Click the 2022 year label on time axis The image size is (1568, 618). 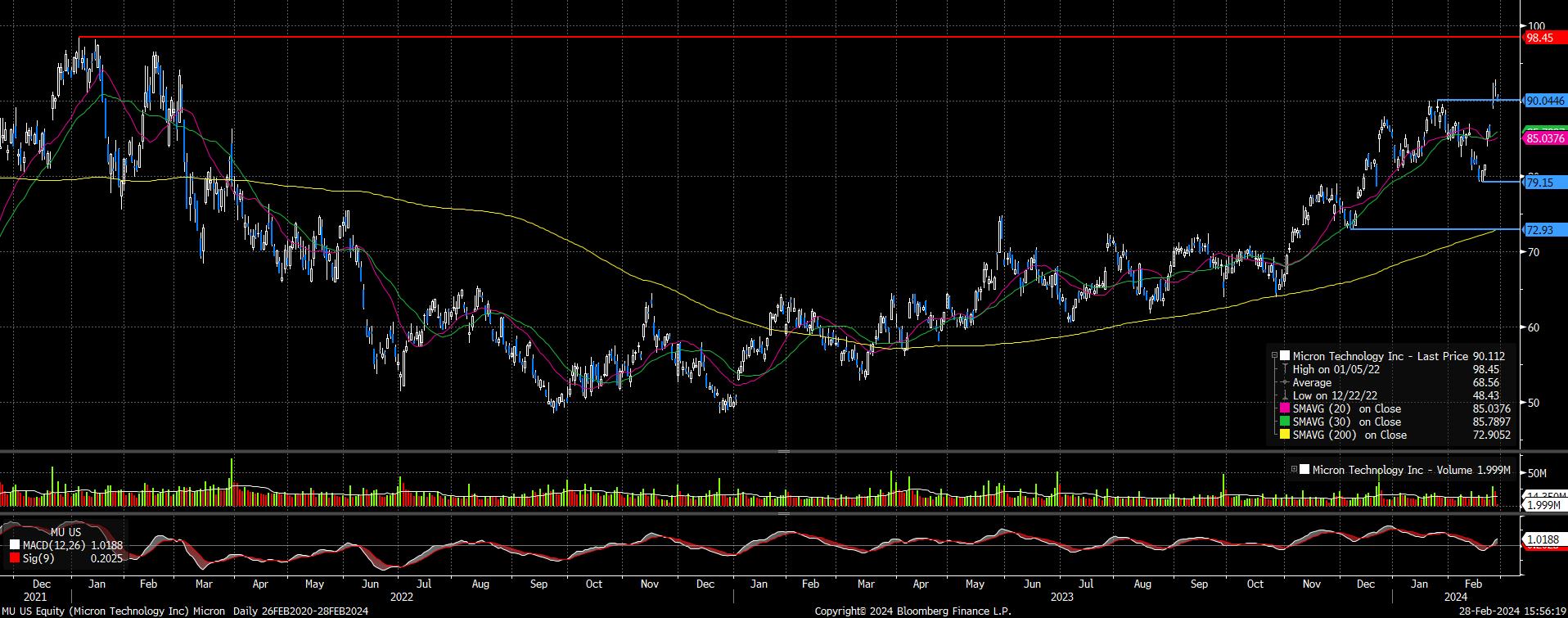(401, 597)
